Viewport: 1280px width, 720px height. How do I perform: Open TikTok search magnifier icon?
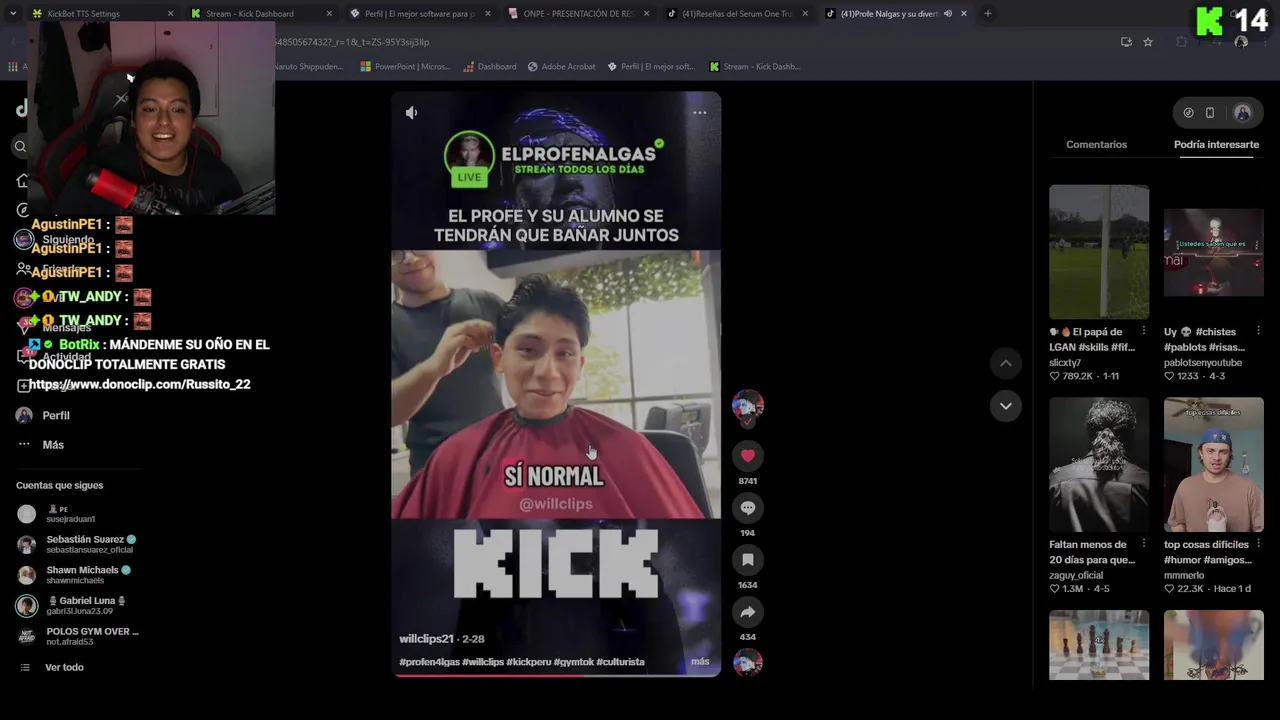(20, 147)
